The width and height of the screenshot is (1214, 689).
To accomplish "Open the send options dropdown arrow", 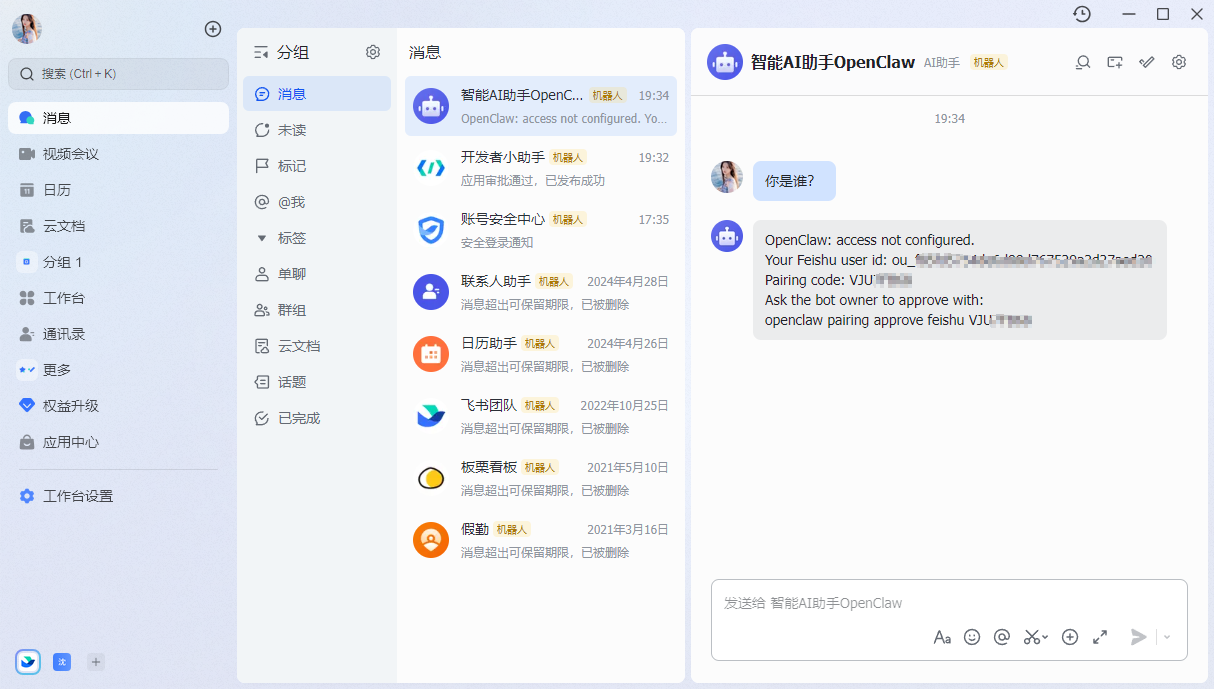I will [x=1165, y=637].
